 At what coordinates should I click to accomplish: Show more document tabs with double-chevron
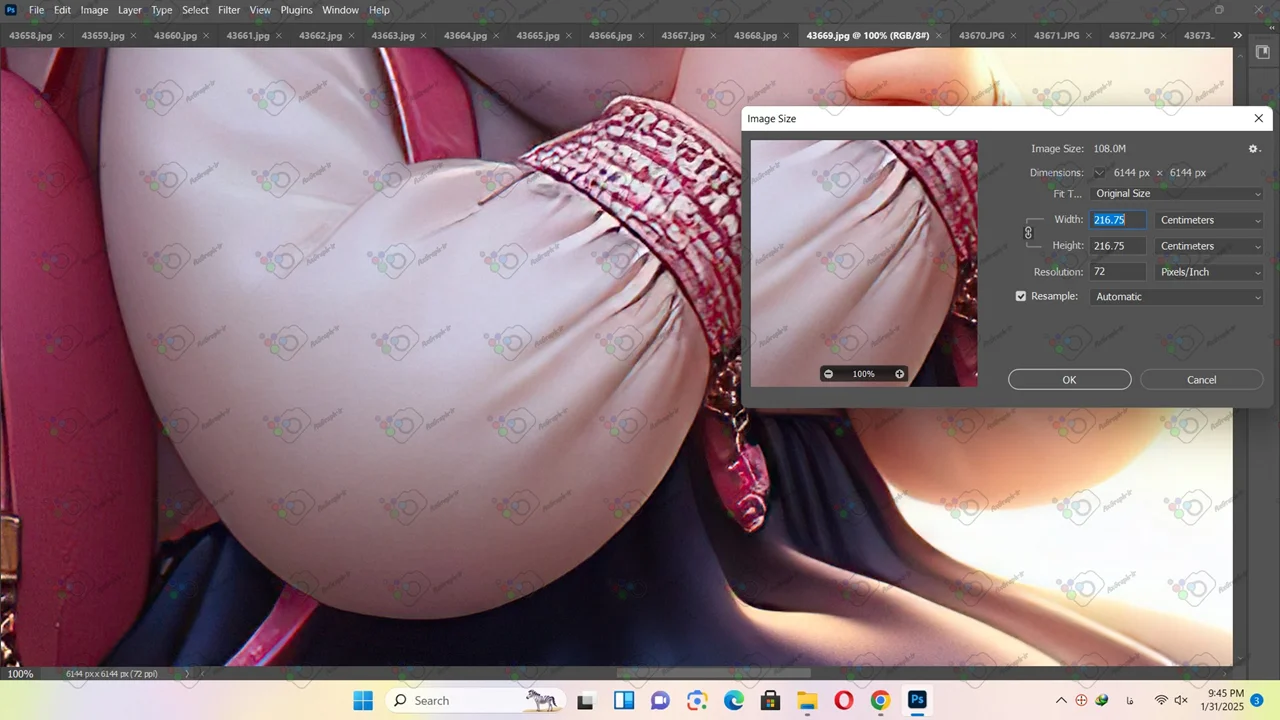[1238, 36]
